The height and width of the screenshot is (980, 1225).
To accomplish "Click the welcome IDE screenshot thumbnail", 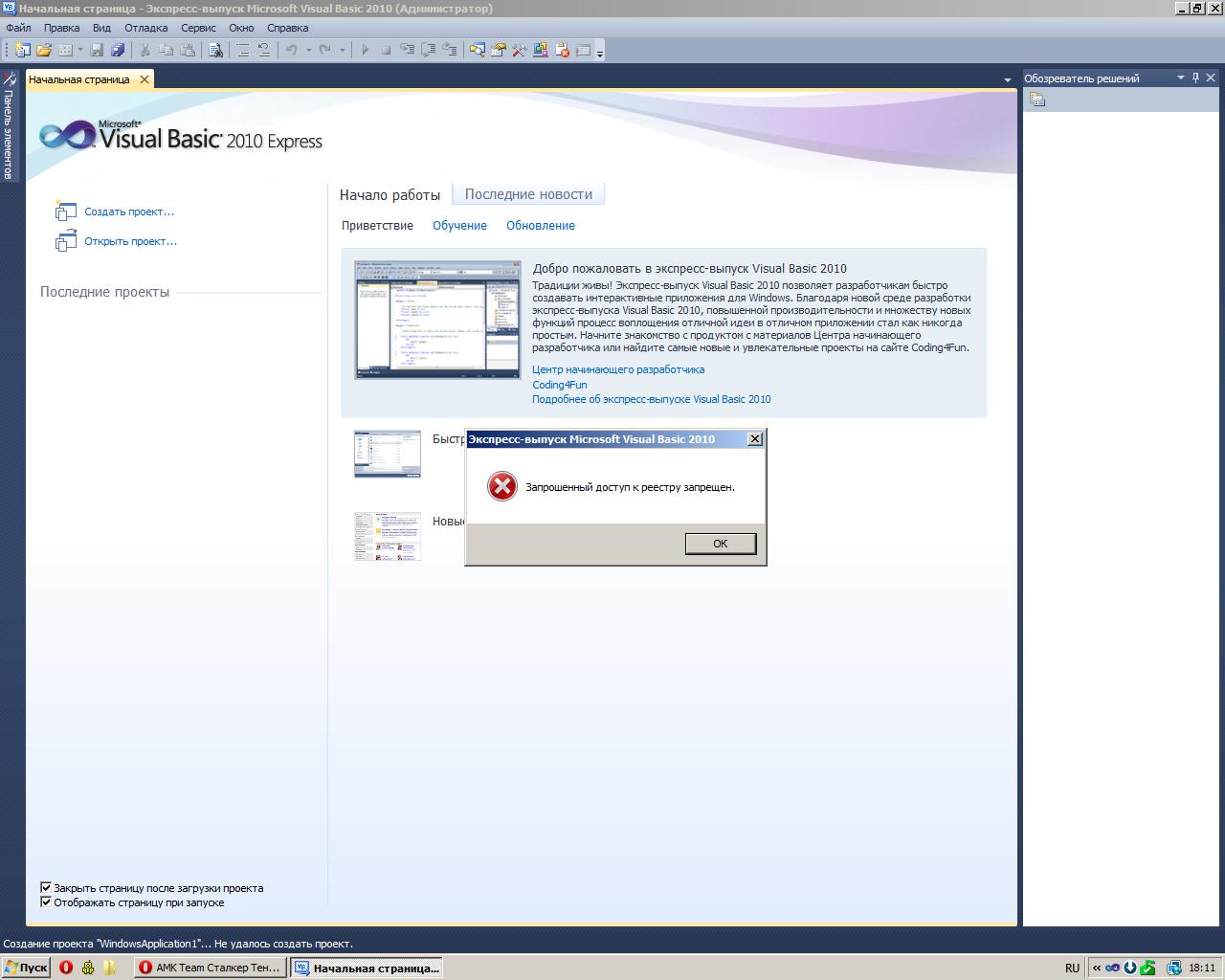I will click(438, 320).
